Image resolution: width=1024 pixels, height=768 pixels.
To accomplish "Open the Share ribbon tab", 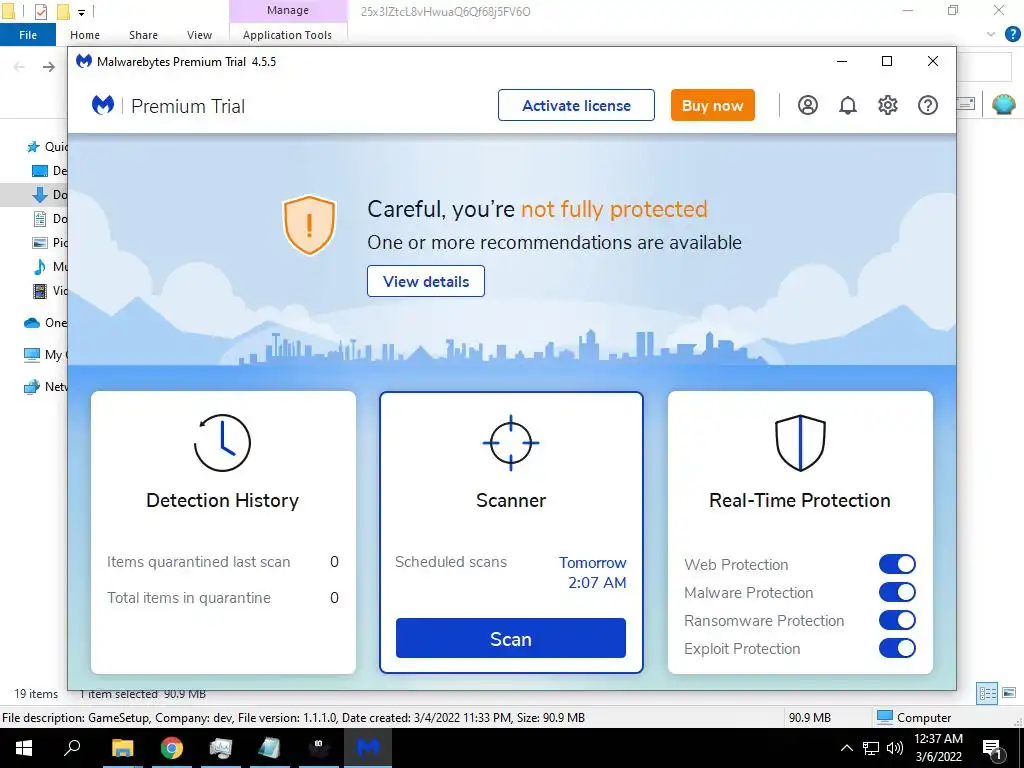I will (x=143, y=35).
